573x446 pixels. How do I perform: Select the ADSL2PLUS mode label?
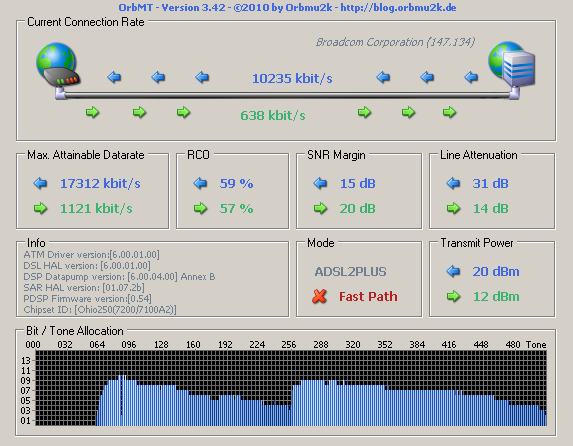coord(350,271)
